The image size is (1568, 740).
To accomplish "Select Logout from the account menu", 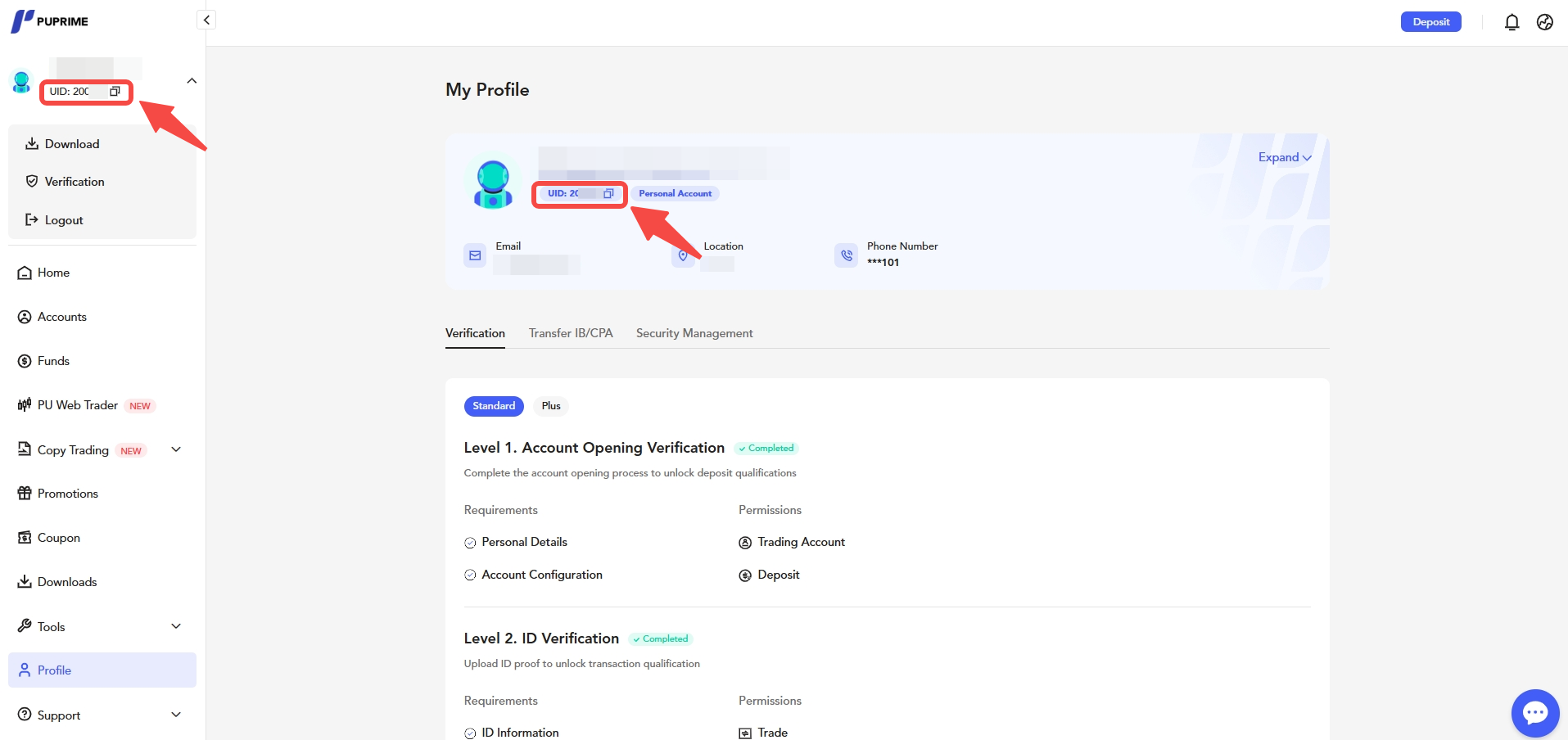I will 64,220.
